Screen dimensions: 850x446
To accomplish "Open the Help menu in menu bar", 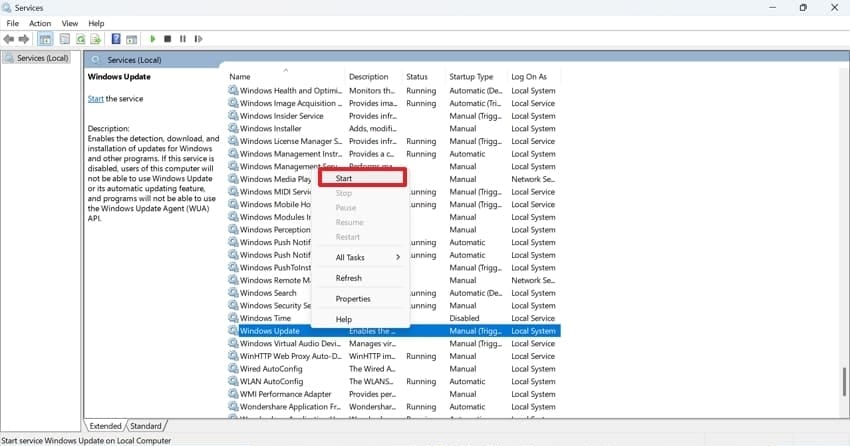I will 96,23.
